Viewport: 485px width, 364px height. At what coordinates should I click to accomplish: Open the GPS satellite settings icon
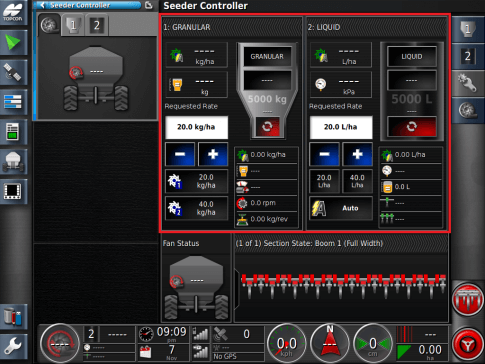coord(14,72)
